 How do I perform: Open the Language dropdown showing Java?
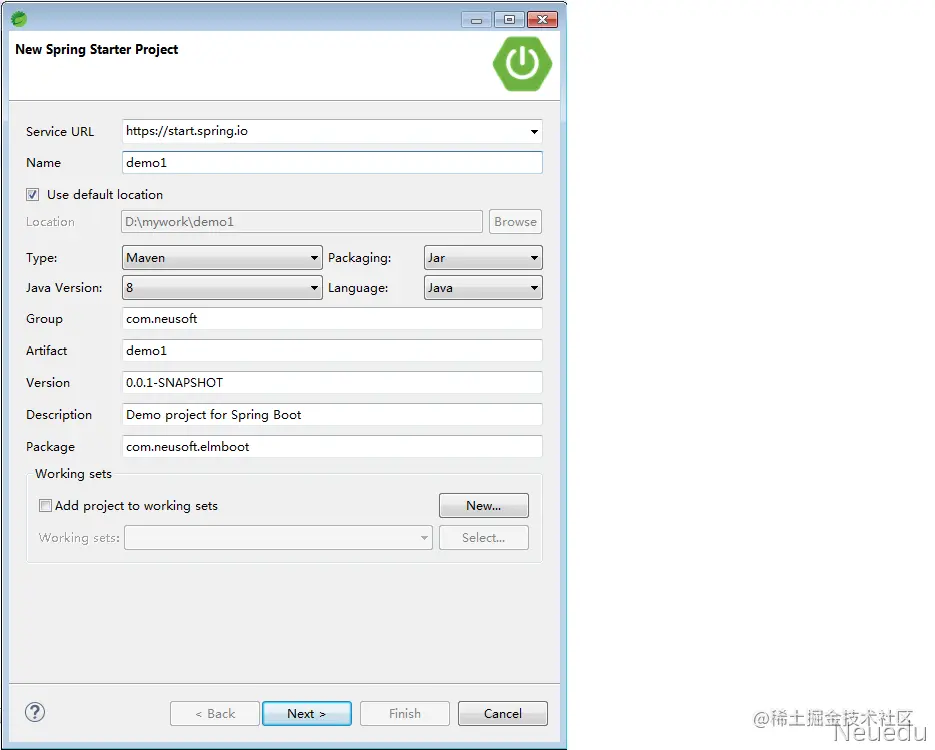pyautogui.click(x=483, y=287)
